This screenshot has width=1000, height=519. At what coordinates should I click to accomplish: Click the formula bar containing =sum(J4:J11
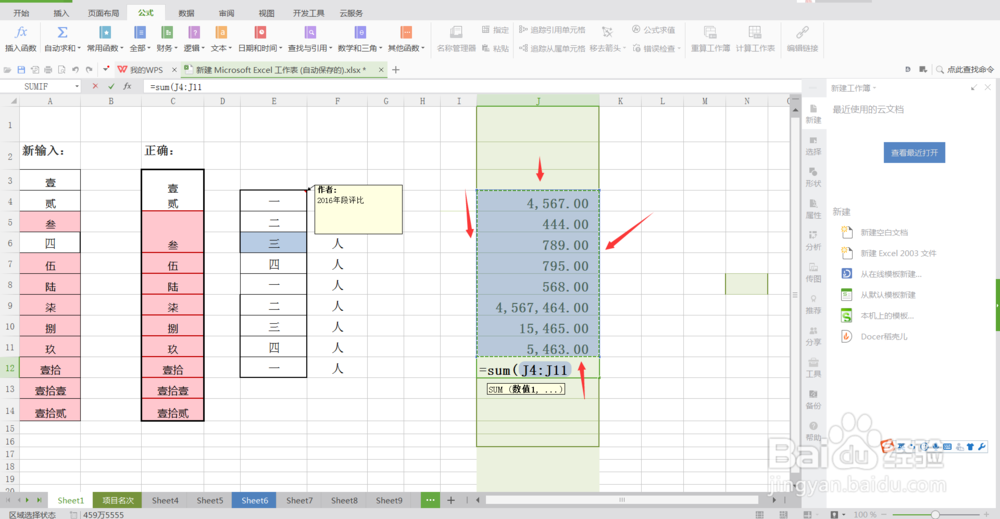pos(472,86)
